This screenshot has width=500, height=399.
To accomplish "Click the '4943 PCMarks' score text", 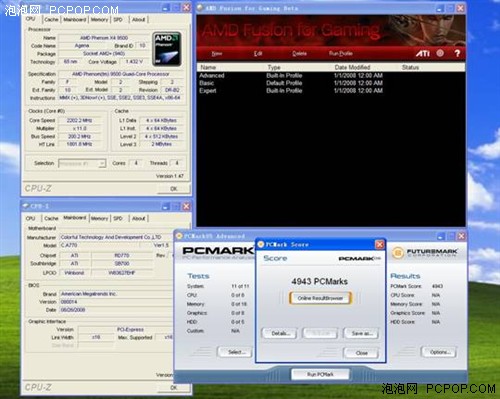I will point(319,281).
